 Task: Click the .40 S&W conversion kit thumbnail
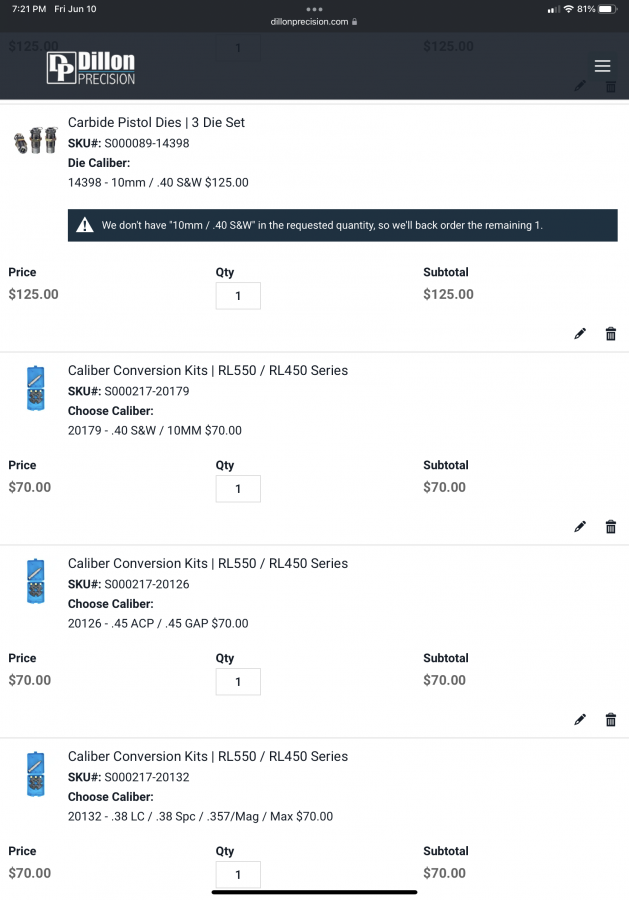pyautogui.click(x=35, y=388)
